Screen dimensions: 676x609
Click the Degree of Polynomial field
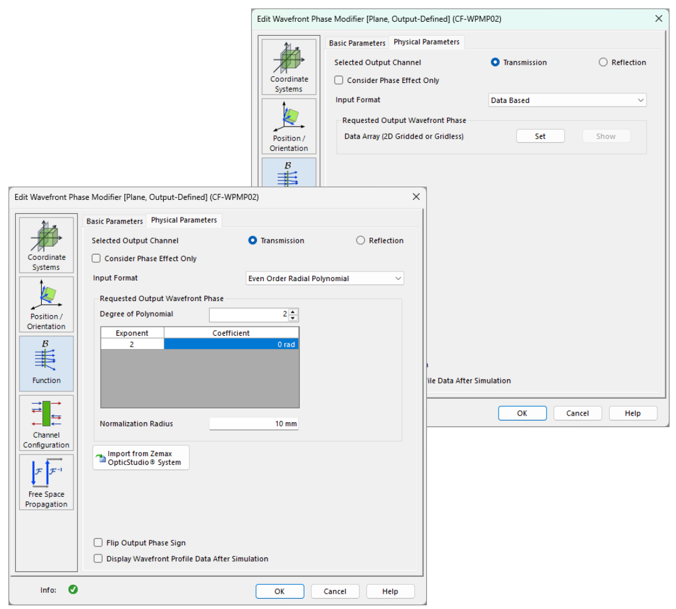(249, 315)
